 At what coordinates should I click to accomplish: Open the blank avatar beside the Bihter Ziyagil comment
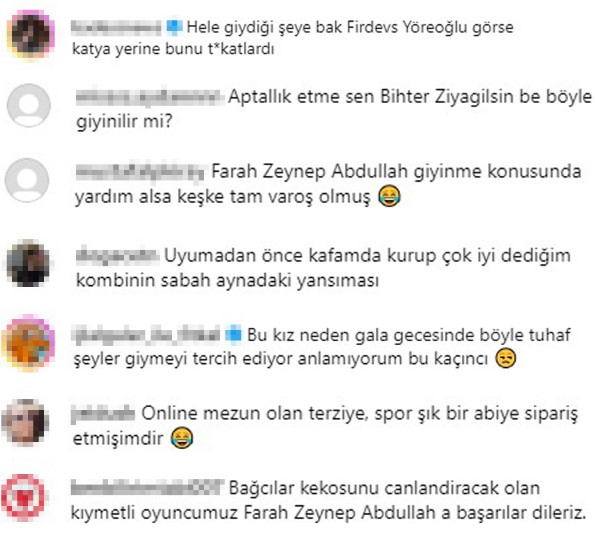(x=29, y=105)
